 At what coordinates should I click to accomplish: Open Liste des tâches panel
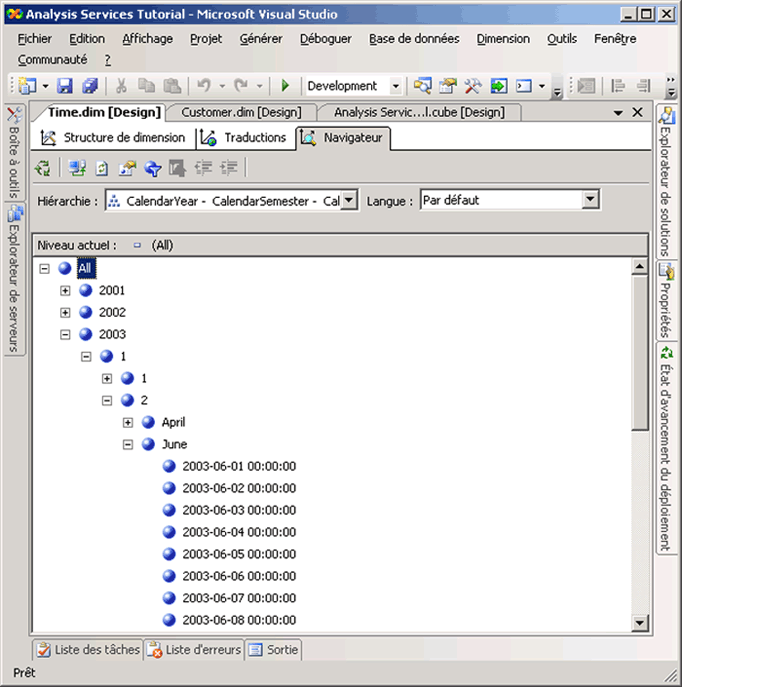[x=89, y=650]
